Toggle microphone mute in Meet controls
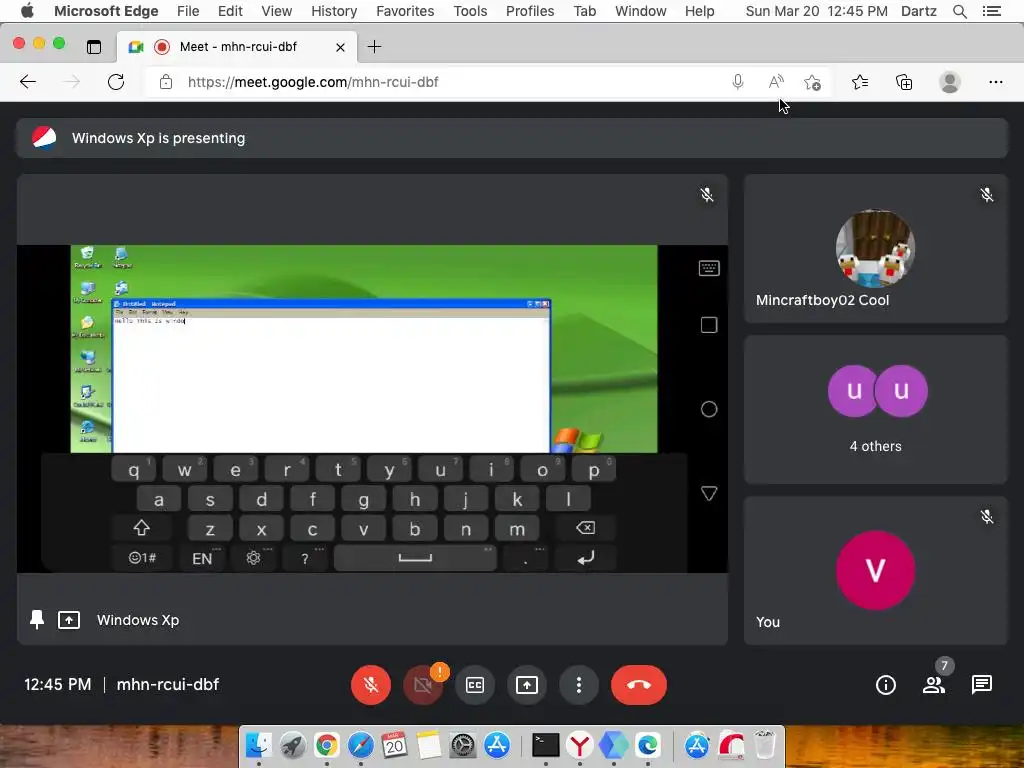This screenshot has width=1024, height=768. (x=370, y=684)
